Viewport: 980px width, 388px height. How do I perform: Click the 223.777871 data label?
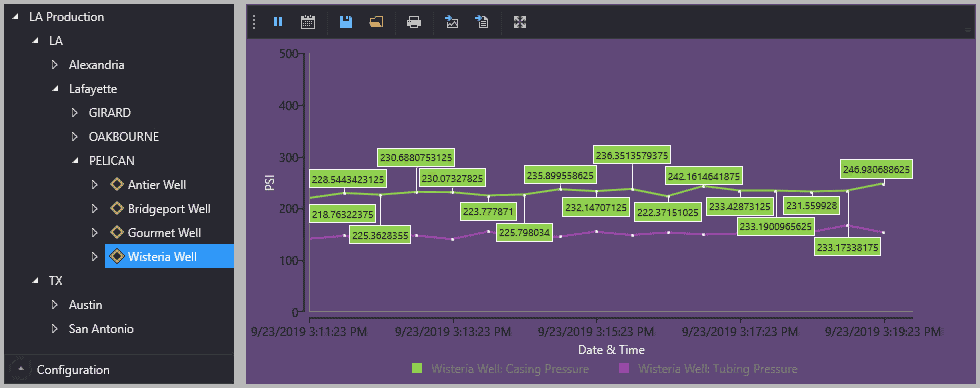click(x=489, y=212)
